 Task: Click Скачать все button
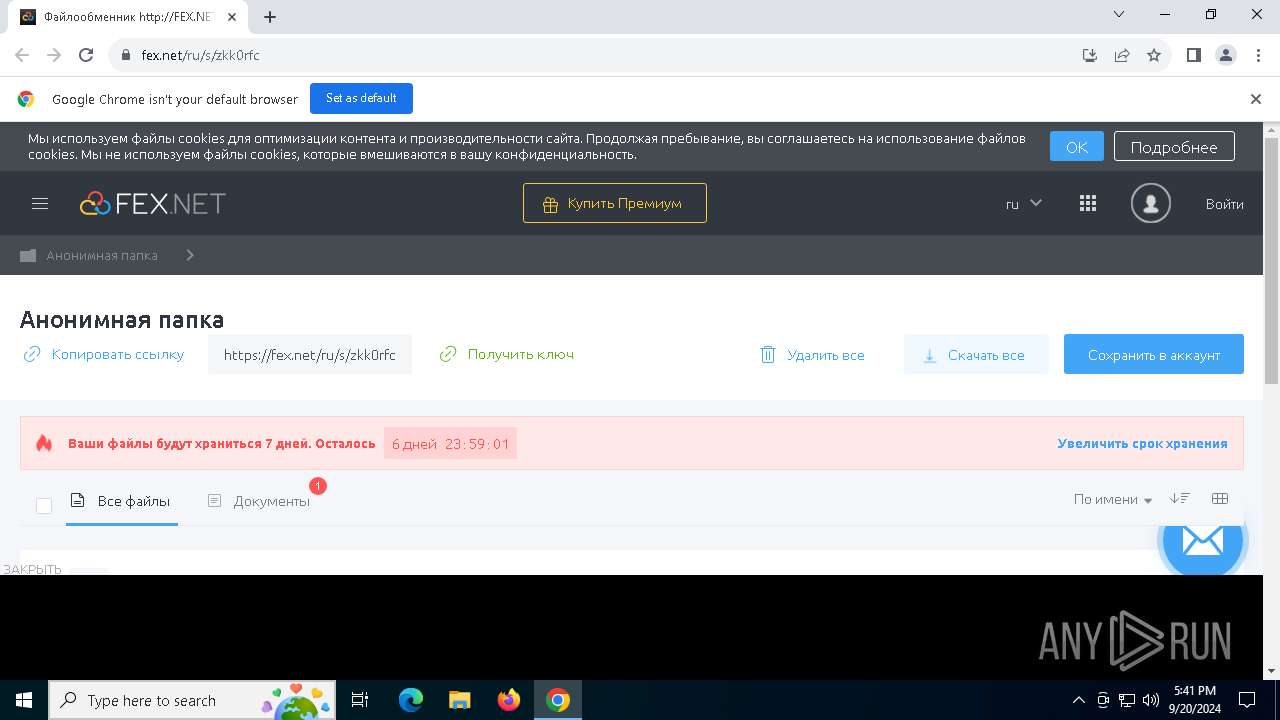point(976,355)
